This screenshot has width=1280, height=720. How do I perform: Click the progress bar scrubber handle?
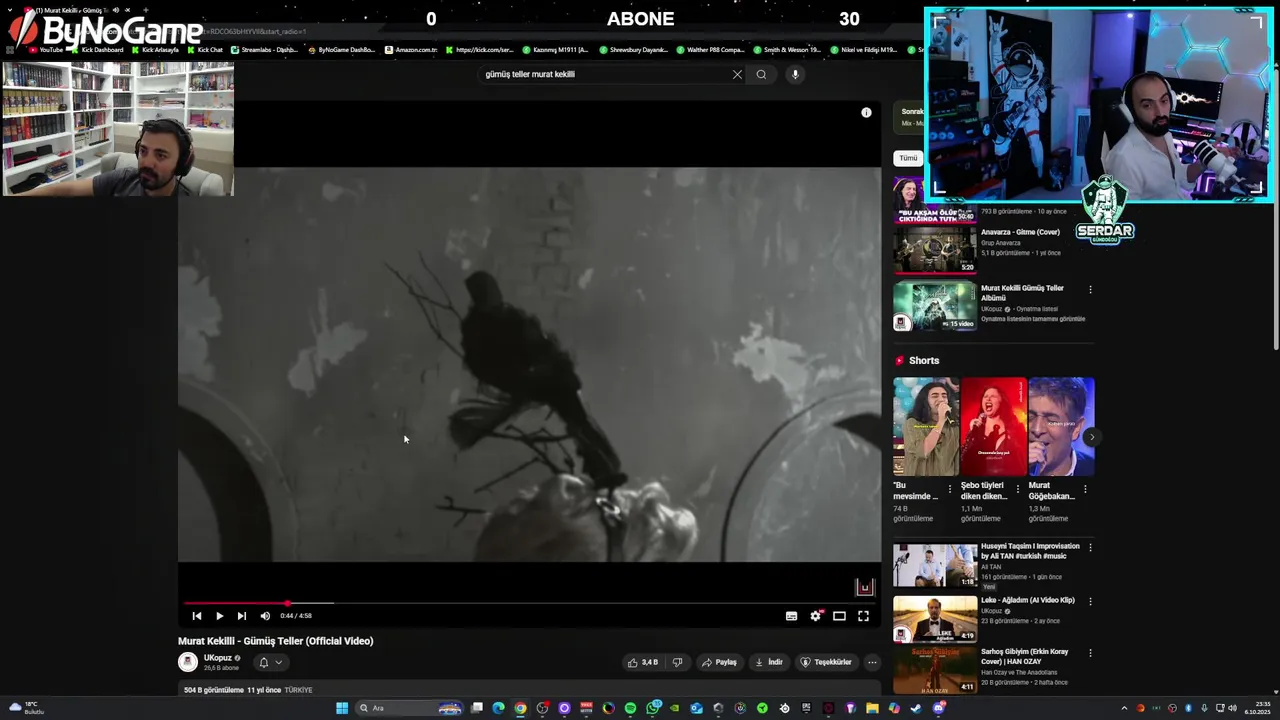[287, 603]
